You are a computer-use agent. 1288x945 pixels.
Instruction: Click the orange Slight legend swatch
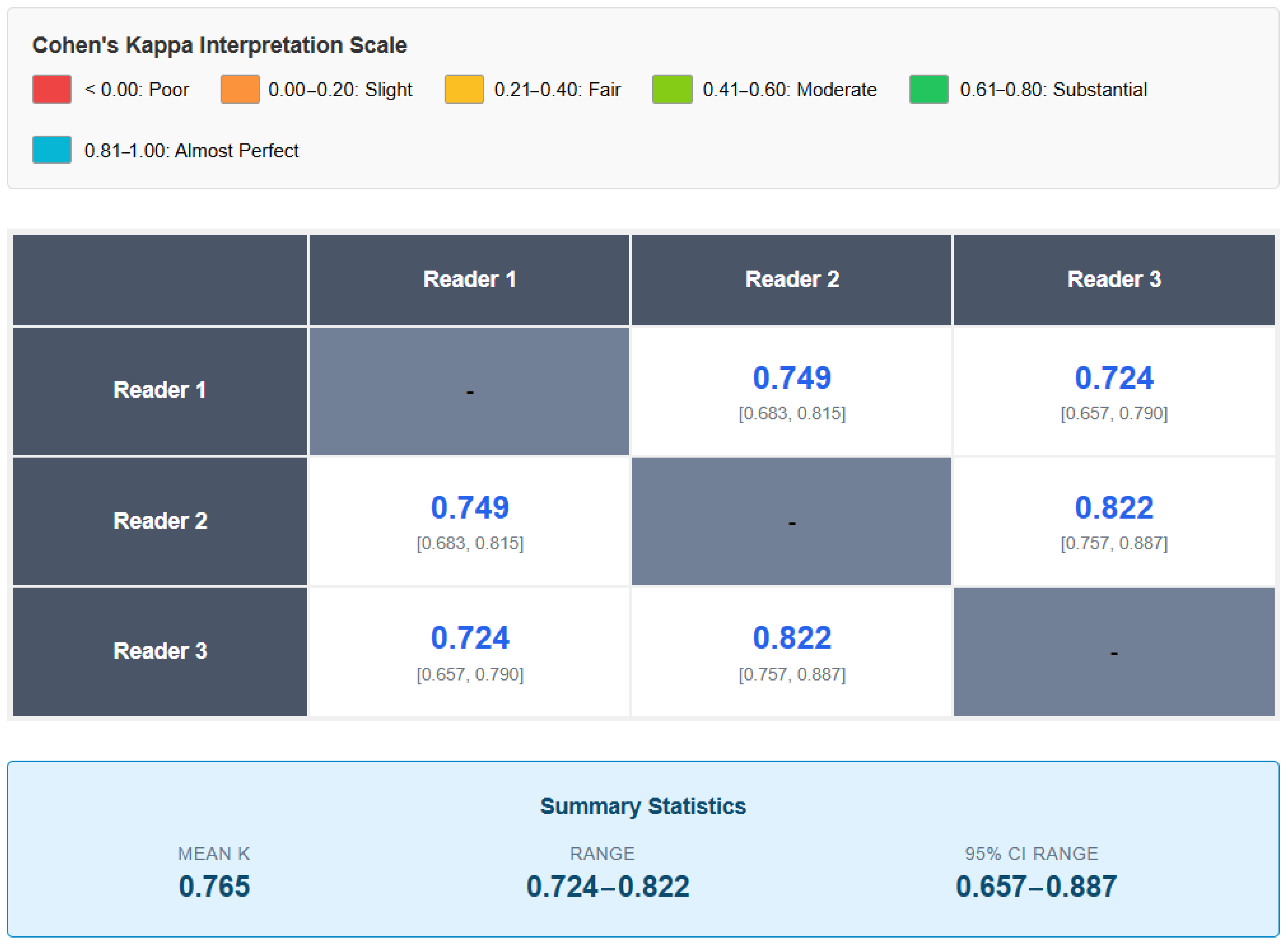(240, 89)
